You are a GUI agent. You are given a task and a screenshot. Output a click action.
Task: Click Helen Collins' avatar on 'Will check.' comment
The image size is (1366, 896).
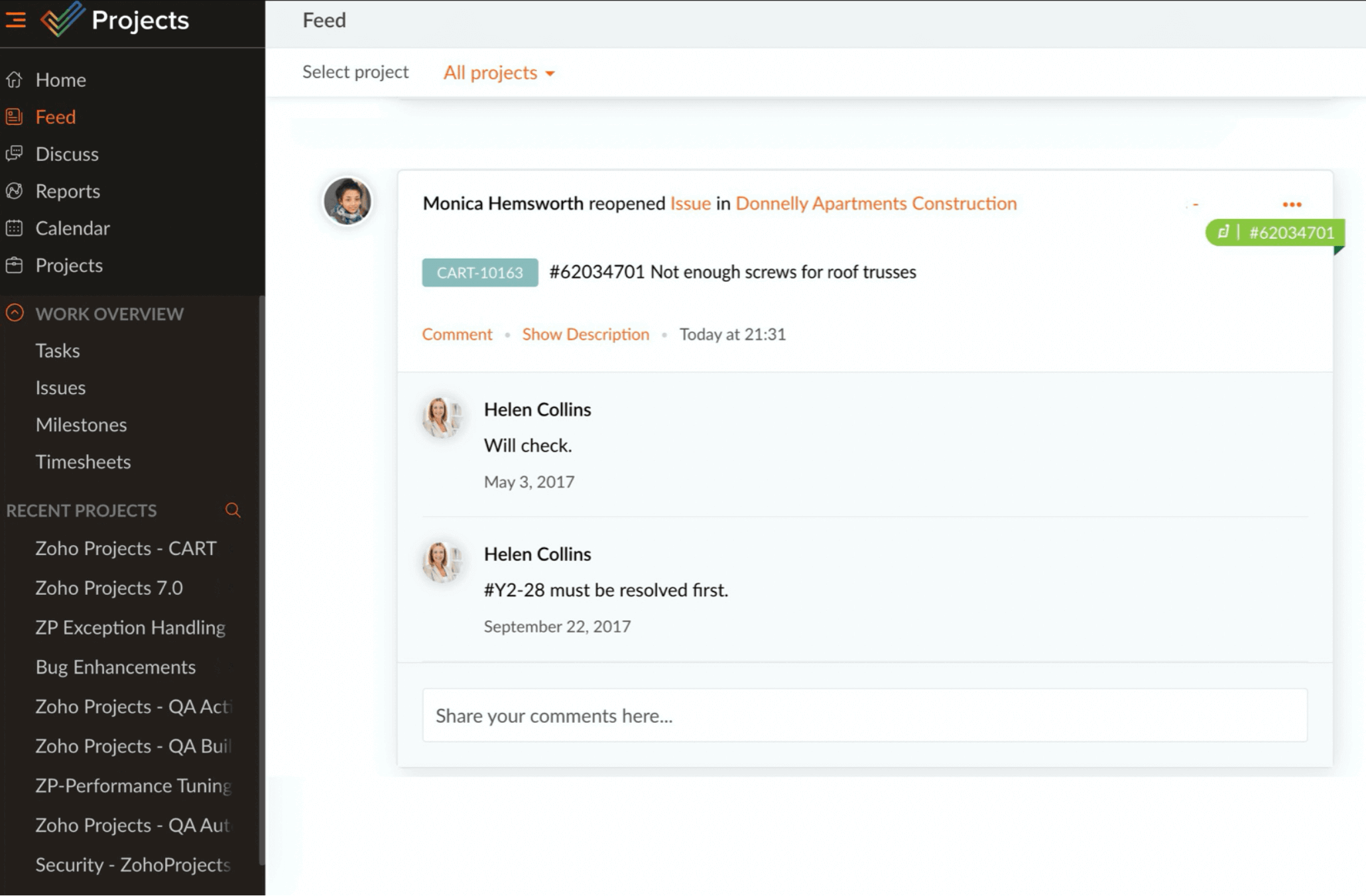[441, 417]
